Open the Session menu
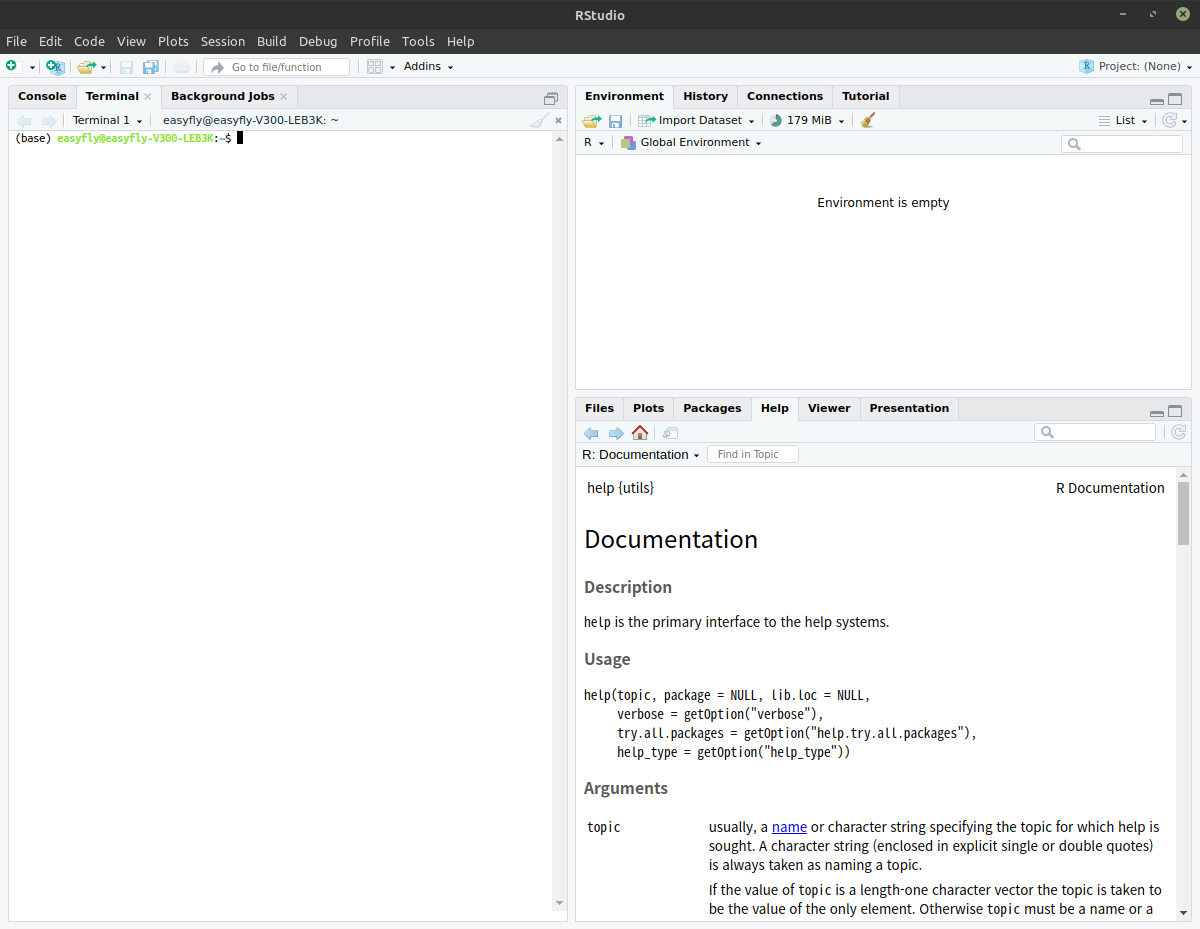1200x929 pixels. [x=223, y=41]
